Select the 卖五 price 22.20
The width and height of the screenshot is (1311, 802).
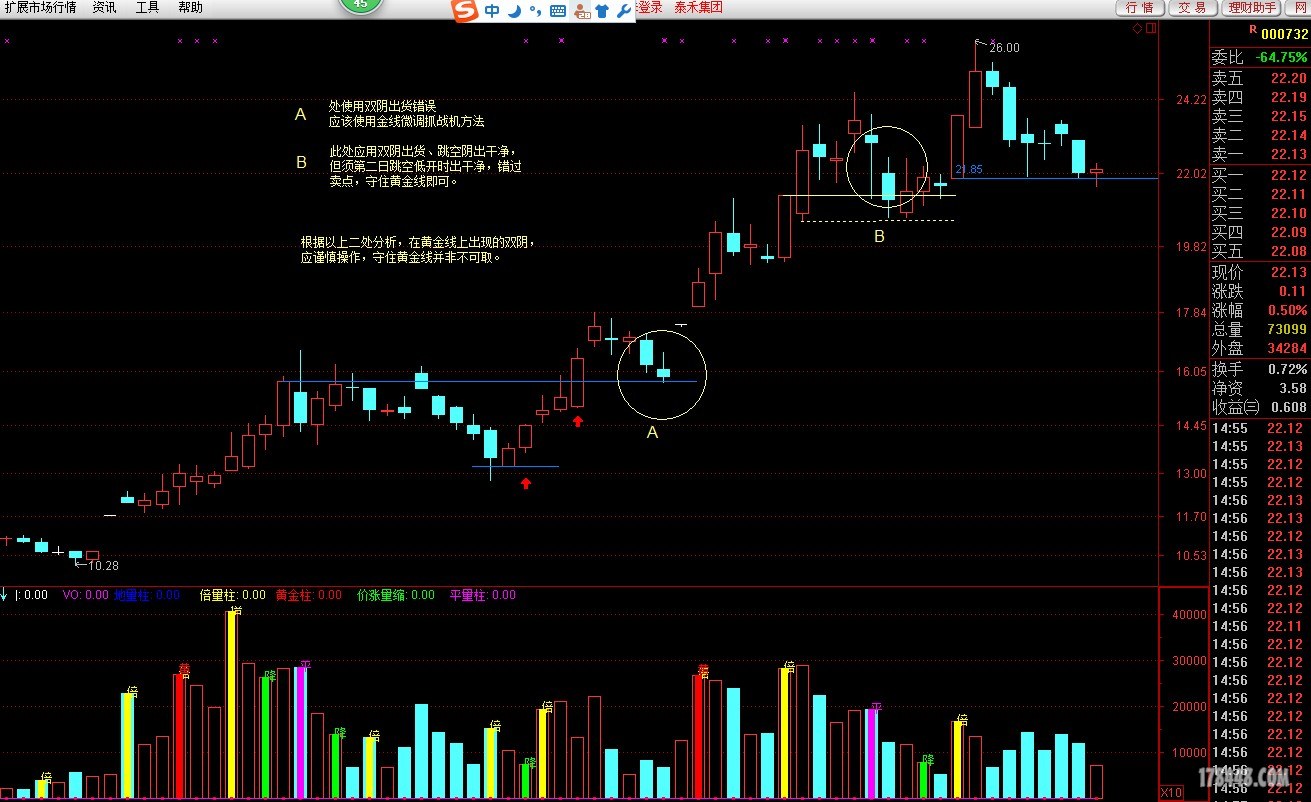click(x=1289, y=78)
